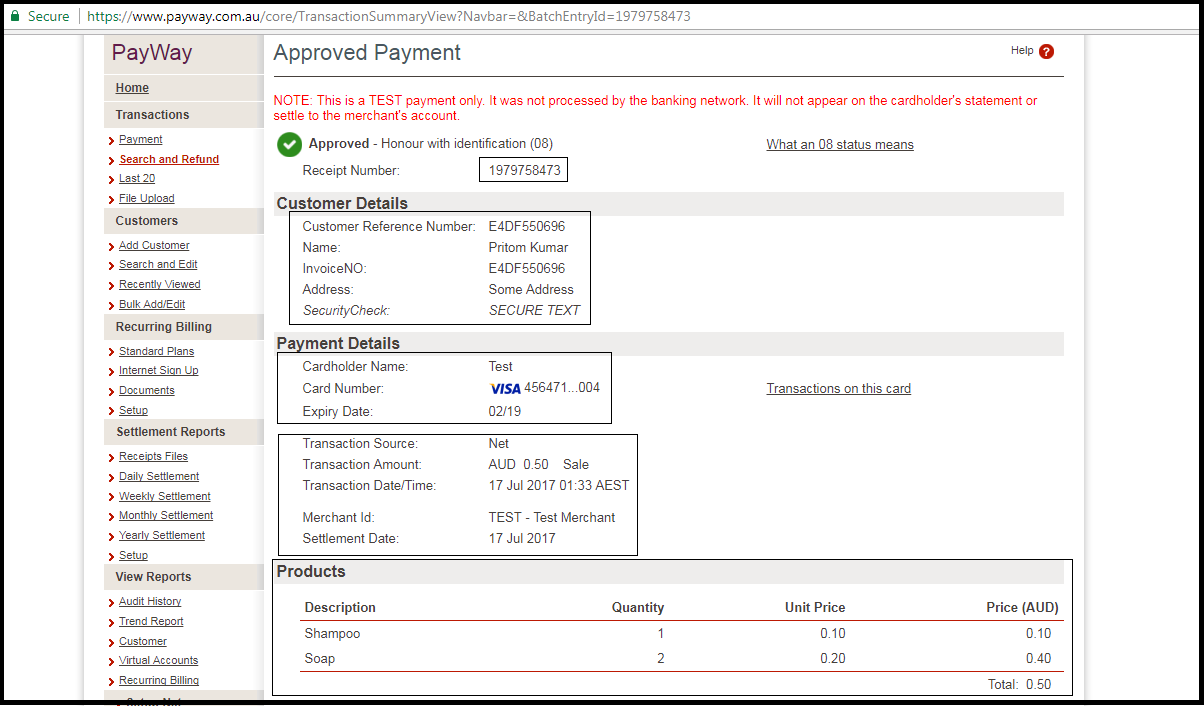Click the PayWay logo
Screen dimensions: 1204x706
pyautogui.click(x=151, y=53)
